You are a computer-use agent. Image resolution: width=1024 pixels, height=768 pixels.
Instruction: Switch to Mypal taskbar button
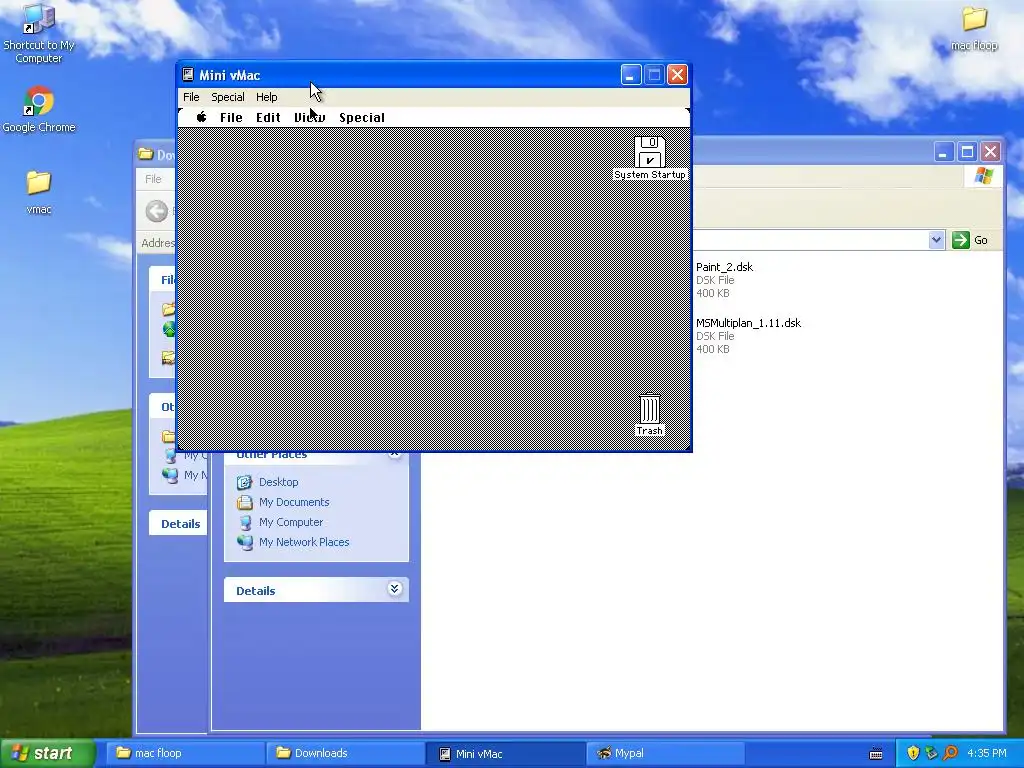click(666, 753)
